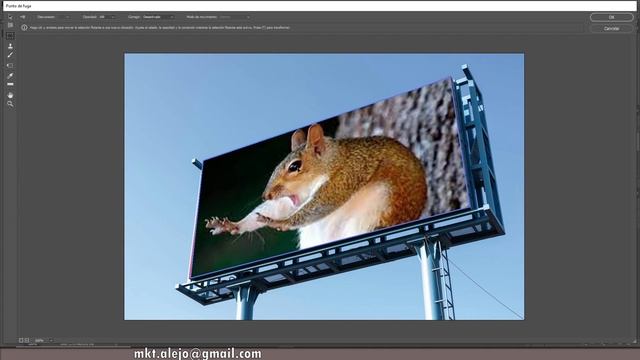
Task: Open the Desvanecer (feather) value dropdown
Action: (67, 17)
